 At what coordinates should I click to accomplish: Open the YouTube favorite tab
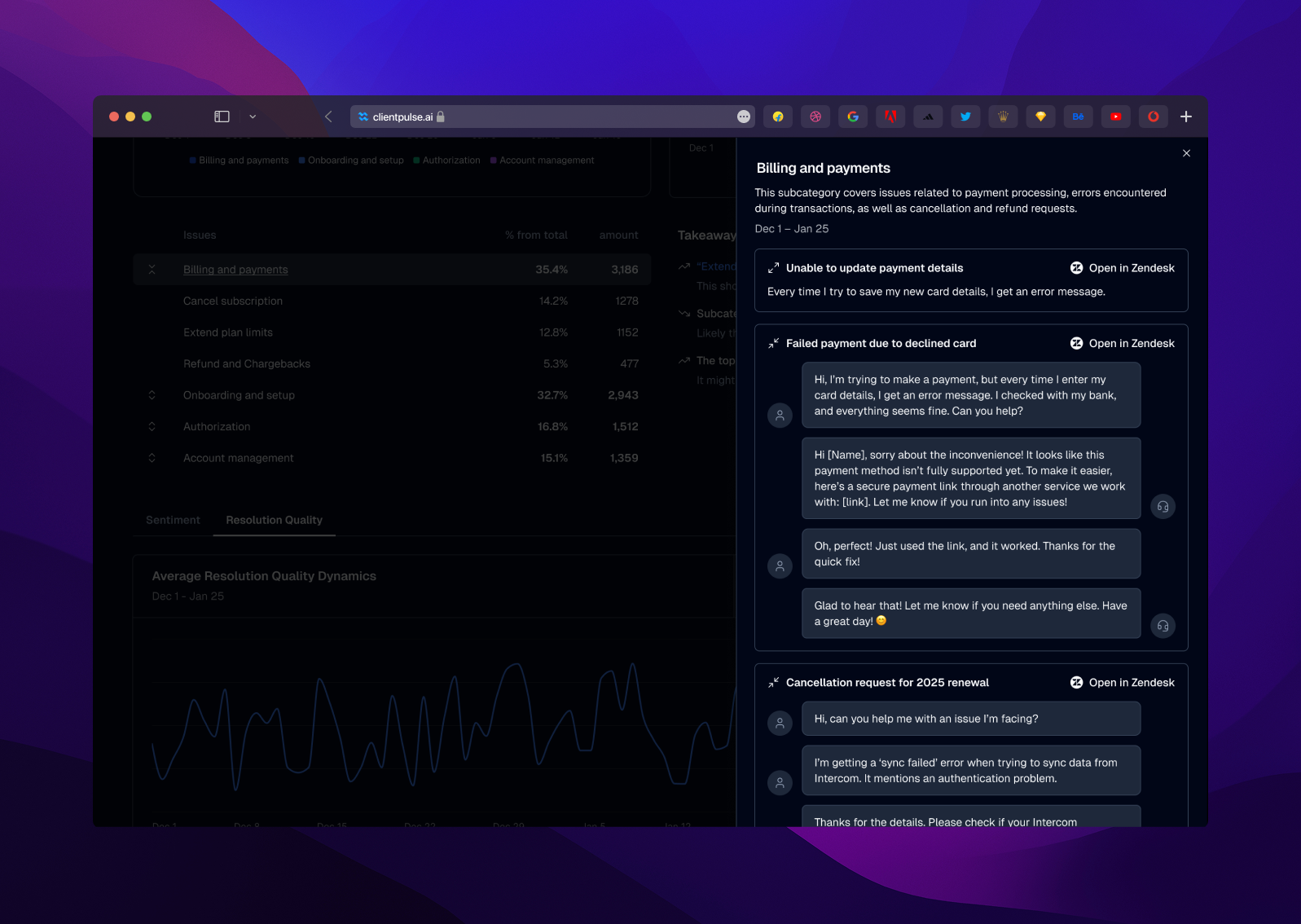1115,117
